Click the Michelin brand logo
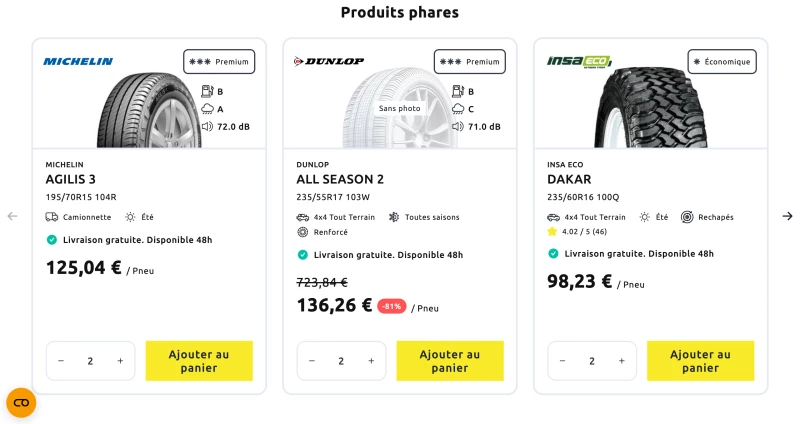Screen dimensions: 800x424 78,62
